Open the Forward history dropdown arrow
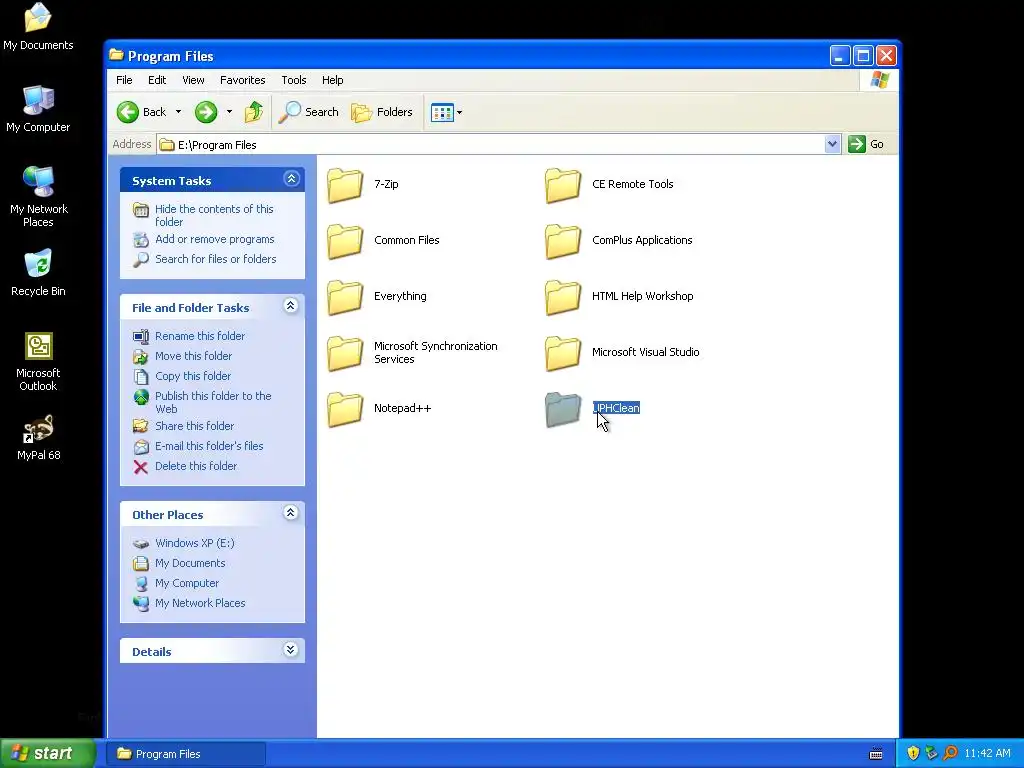 coord(229,112)
